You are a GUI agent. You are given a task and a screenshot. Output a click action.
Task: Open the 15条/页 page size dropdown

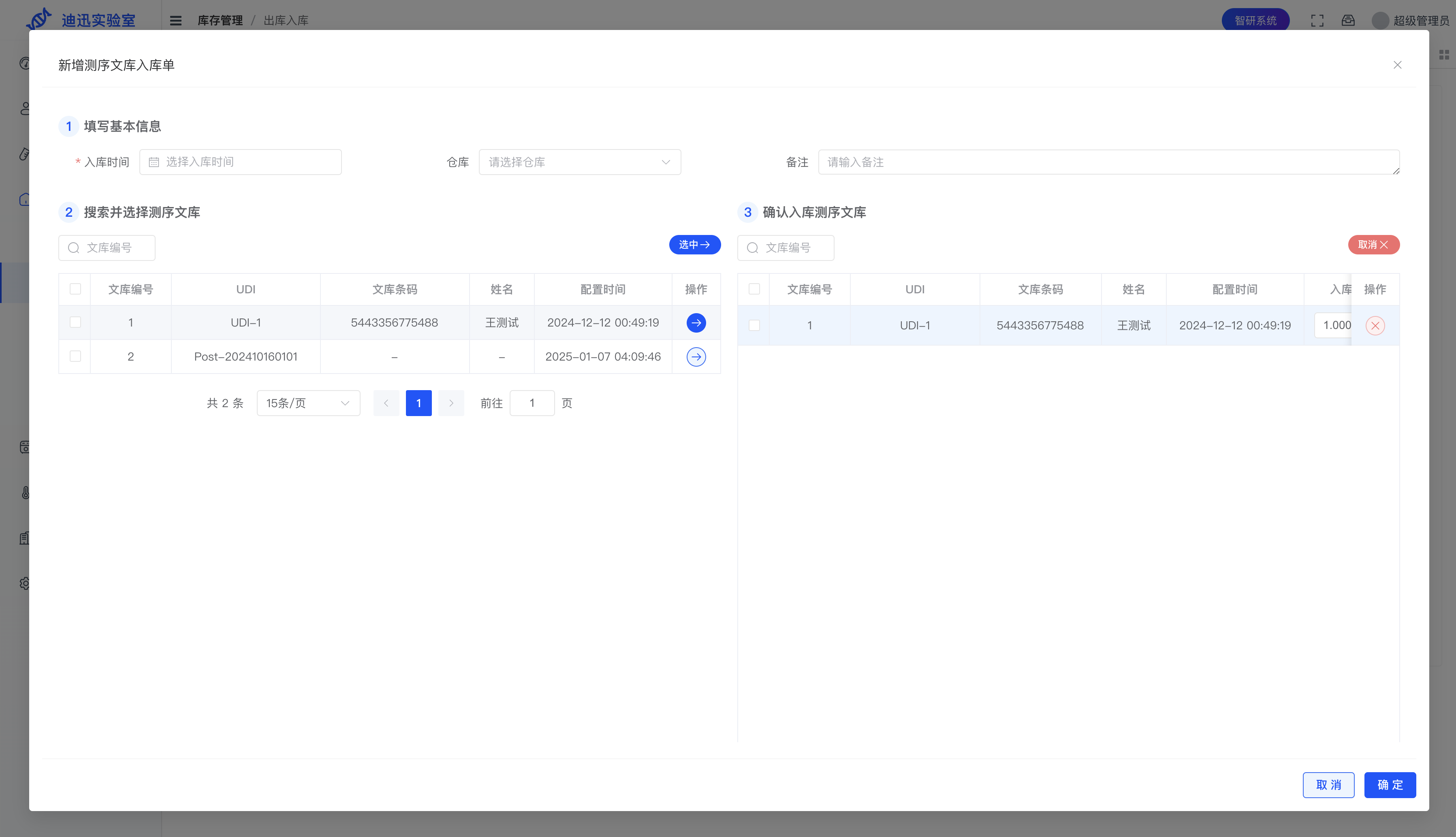pos(308,403)
